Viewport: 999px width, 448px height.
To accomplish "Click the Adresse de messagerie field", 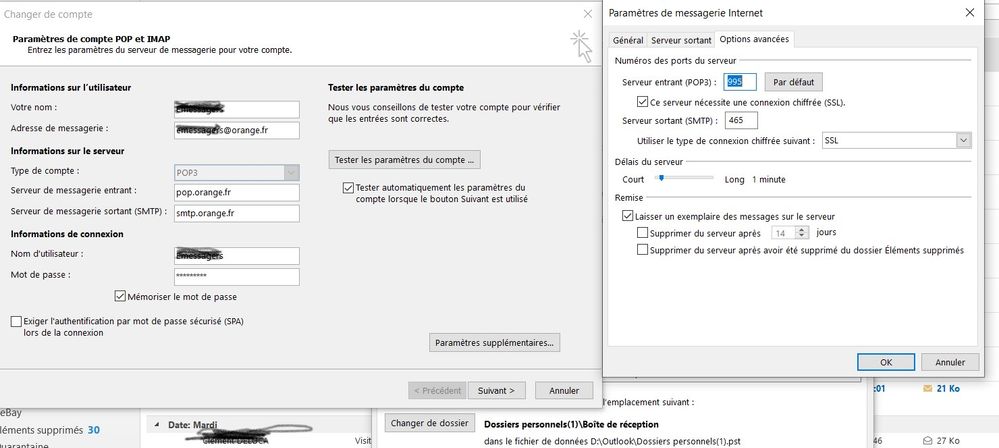I will [236, 130].
